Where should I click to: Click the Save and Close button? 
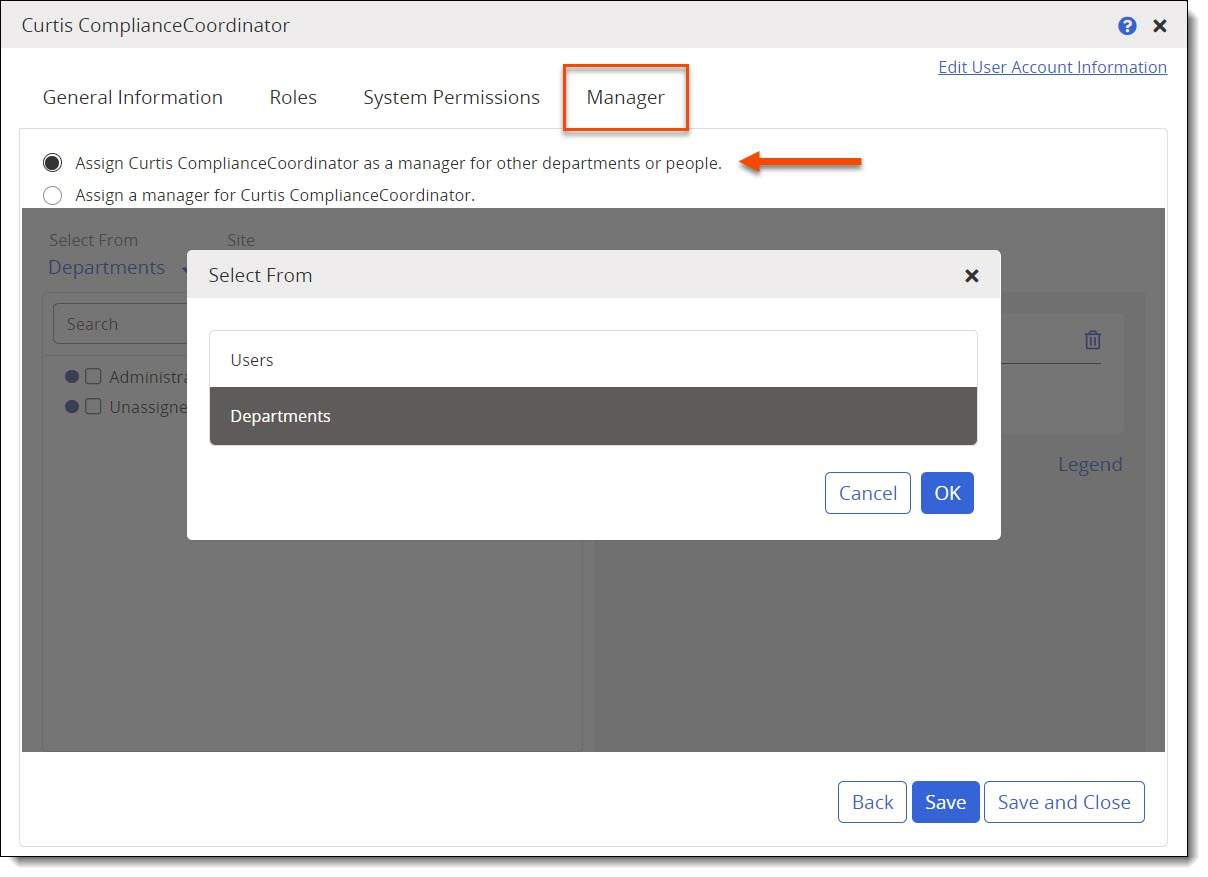pyautogui.click(x=1064, y=802)
